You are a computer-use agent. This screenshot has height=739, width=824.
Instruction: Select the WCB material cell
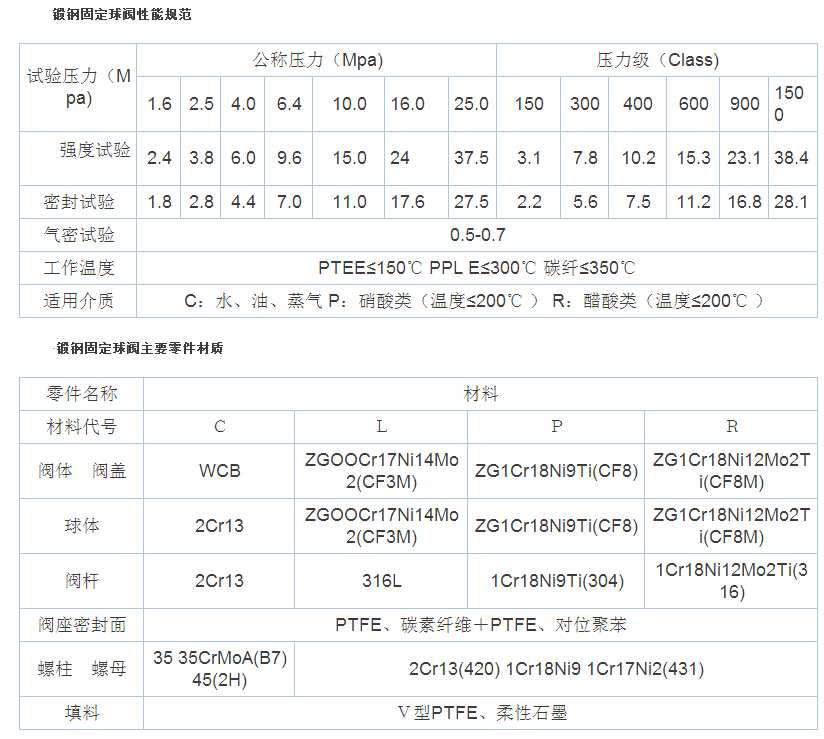point(219,471)
